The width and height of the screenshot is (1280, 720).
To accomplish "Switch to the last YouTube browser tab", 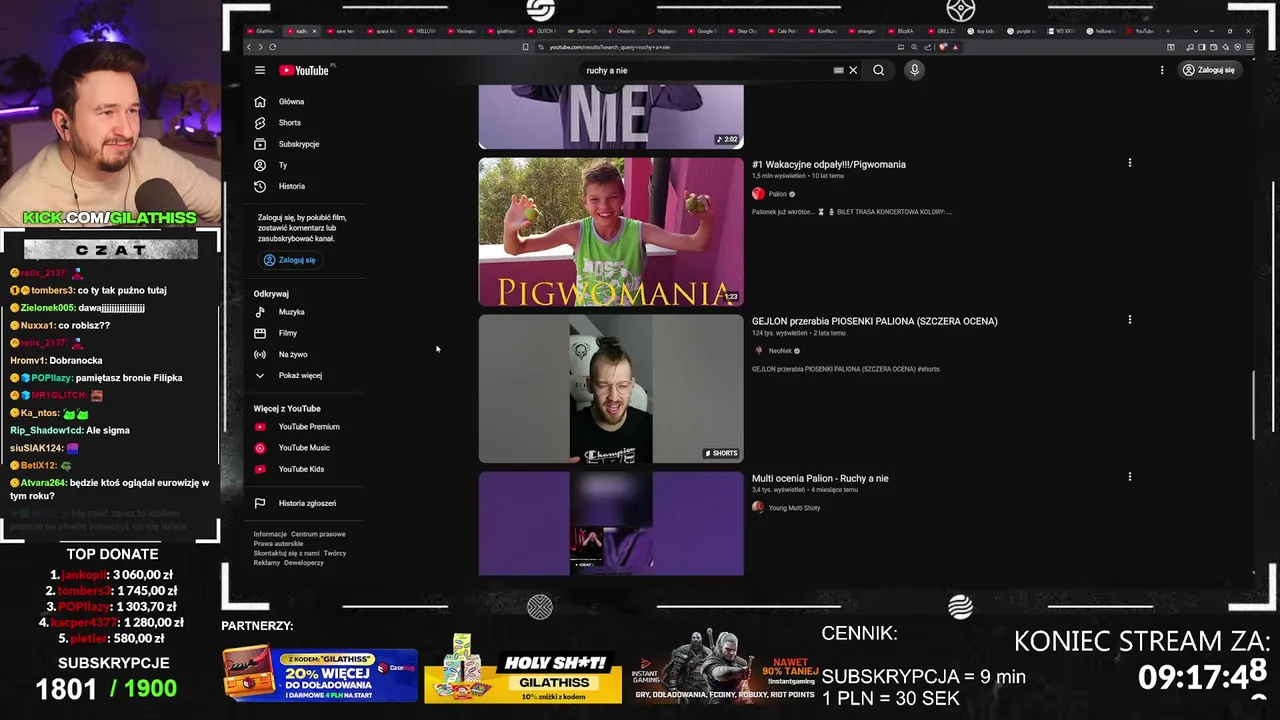I will pyautogui.click(x=1143, y=31).
